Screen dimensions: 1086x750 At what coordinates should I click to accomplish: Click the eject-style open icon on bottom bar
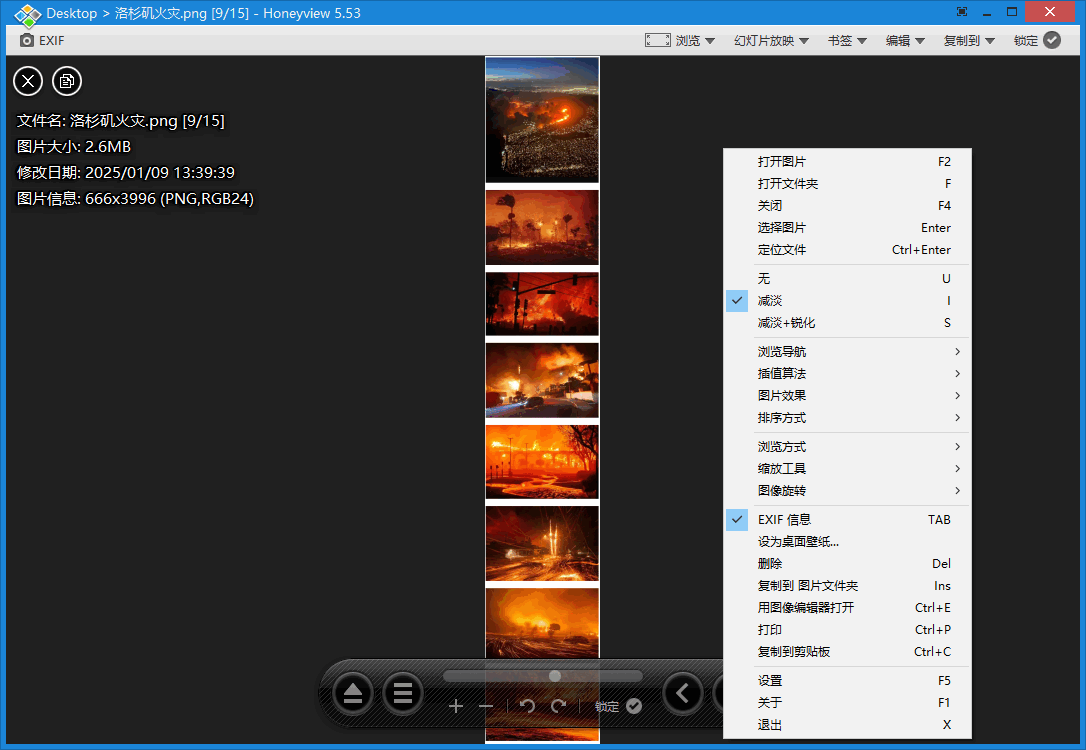click(351, 692)
